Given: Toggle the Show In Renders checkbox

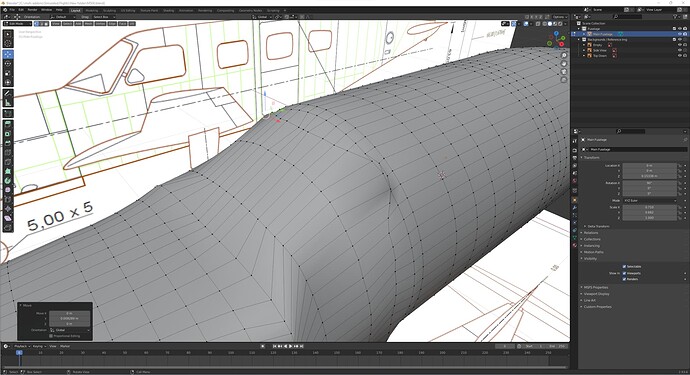Looking at the screenshot, I should (624, 279).
